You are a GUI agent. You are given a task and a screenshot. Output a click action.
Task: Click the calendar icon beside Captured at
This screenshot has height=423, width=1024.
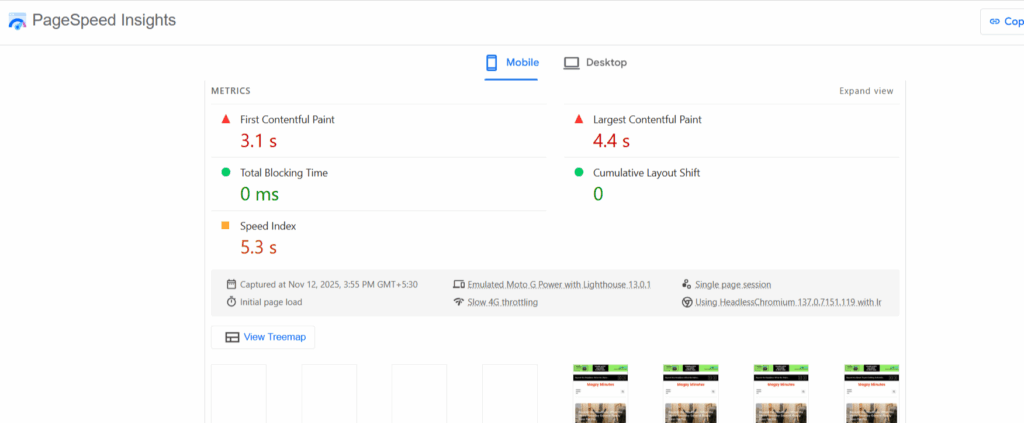pyautogui.click(x=231, y=285)
